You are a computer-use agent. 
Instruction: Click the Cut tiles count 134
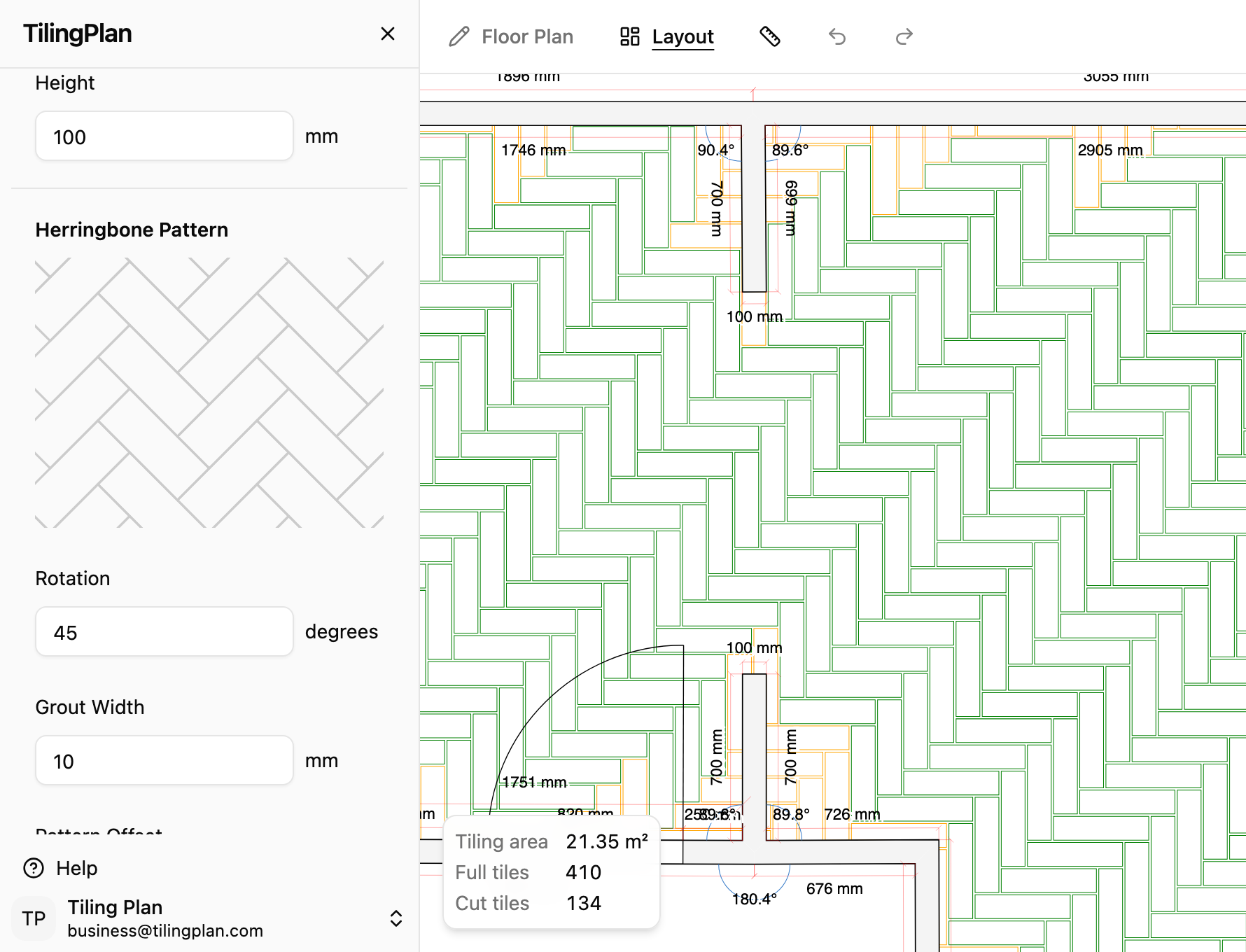[x=584, y=903]
